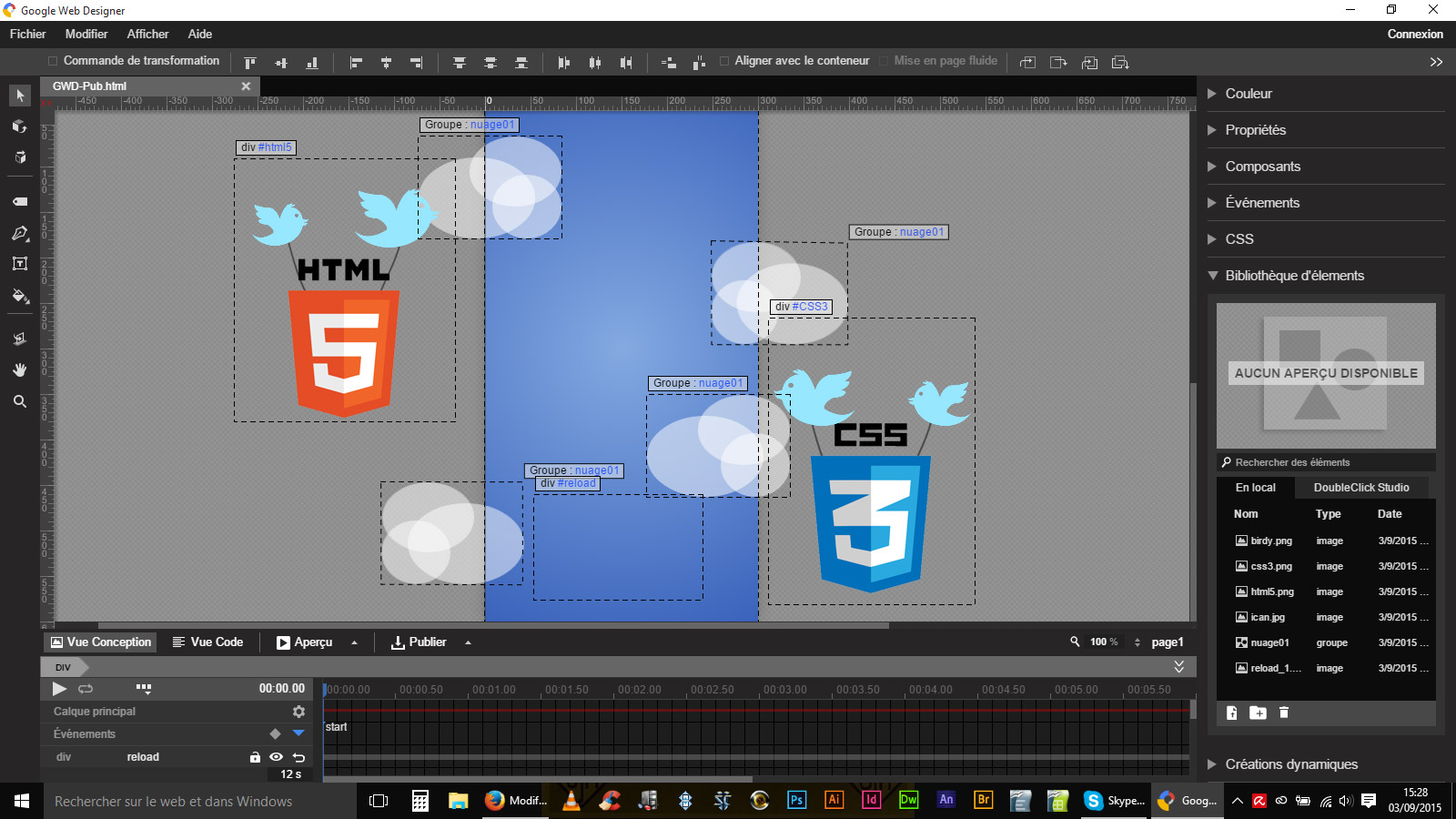Expand the Événements panel
The image size is (1456, 819).
(1212, 203)
